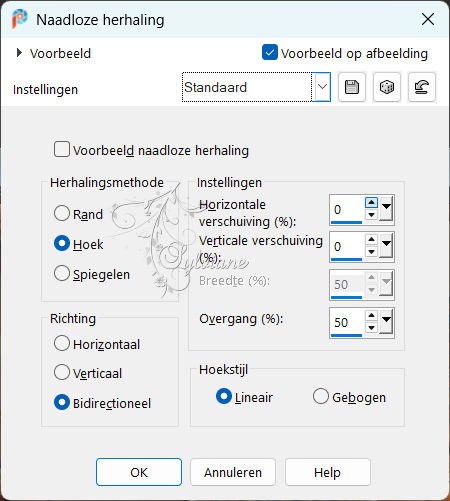Click the reset to default arrow icon
Screen dimensions: 450x501
(x=422, y=87)
